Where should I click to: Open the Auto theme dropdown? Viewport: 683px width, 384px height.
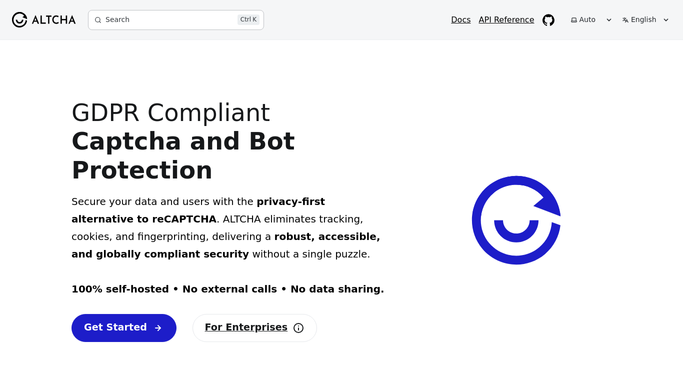(x=591, y=20)
